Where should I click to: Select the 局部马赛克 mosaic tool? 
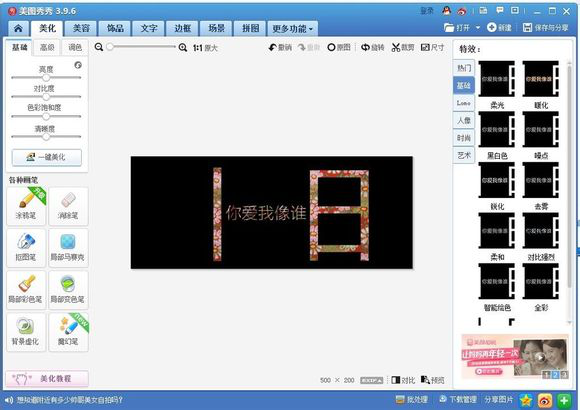pos(68,248)
